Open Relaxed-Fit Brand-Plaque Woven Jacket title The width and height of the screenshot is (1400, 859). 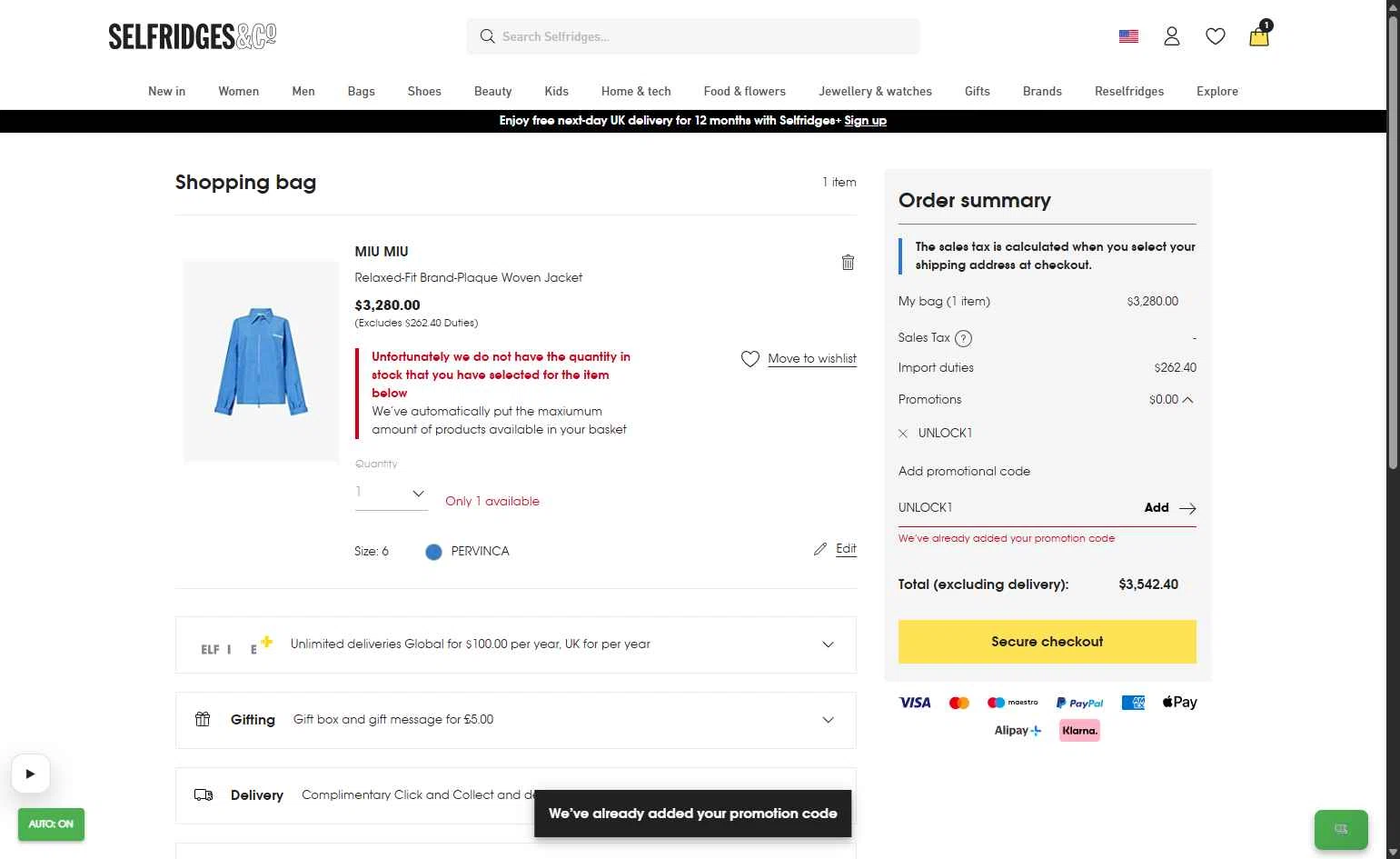tap(468, 278)
